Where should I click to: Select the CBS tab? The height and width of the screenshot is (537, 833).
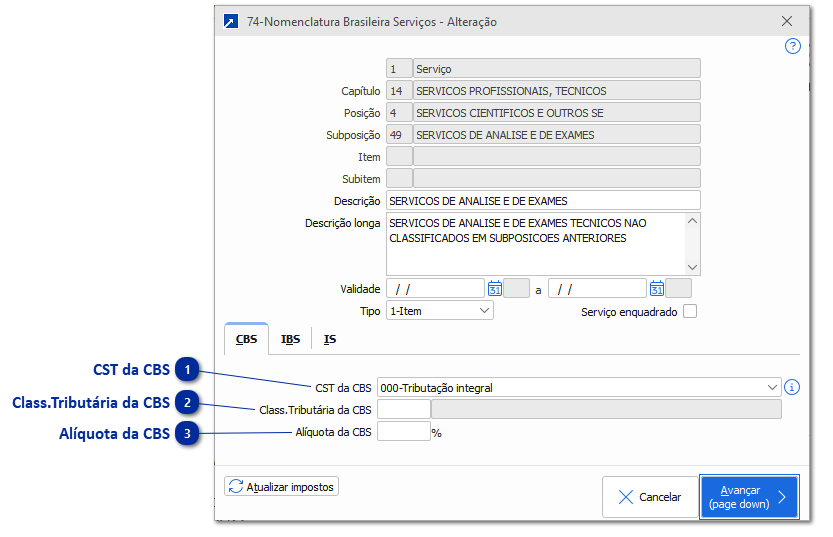coord(246,339)
